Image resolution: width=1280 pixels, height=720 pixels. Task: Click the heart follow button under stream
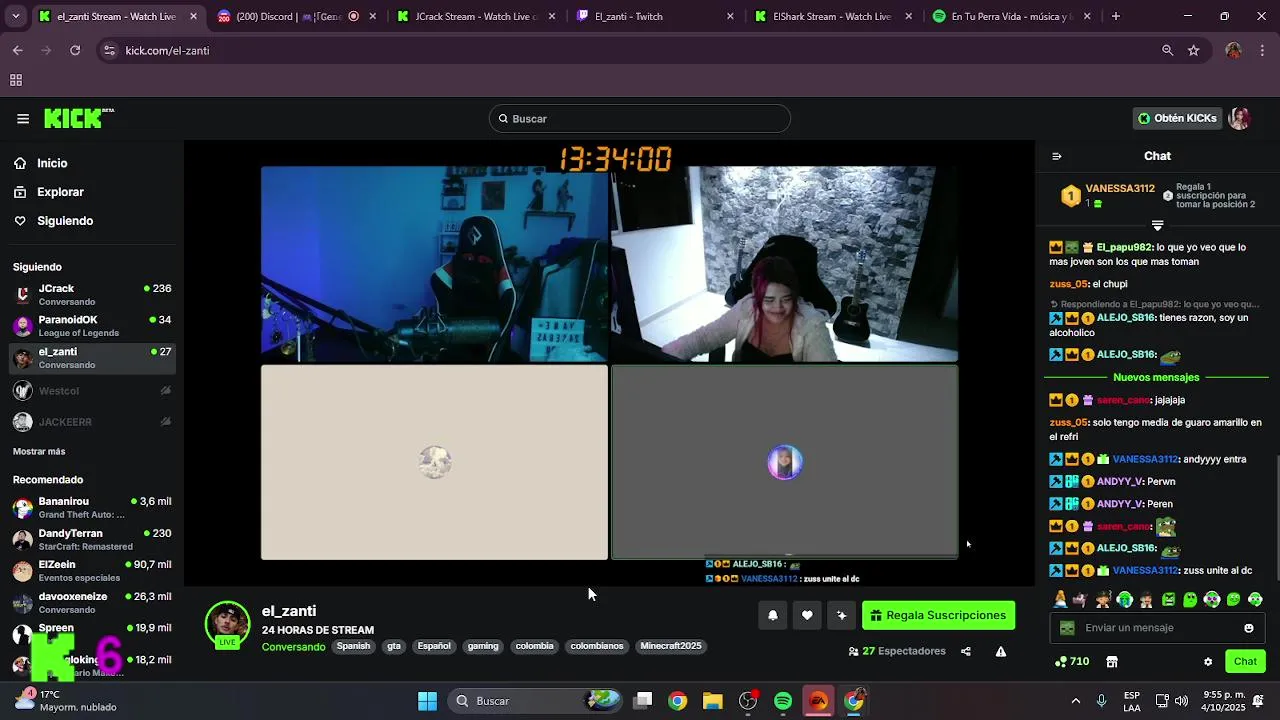(807, 616)
